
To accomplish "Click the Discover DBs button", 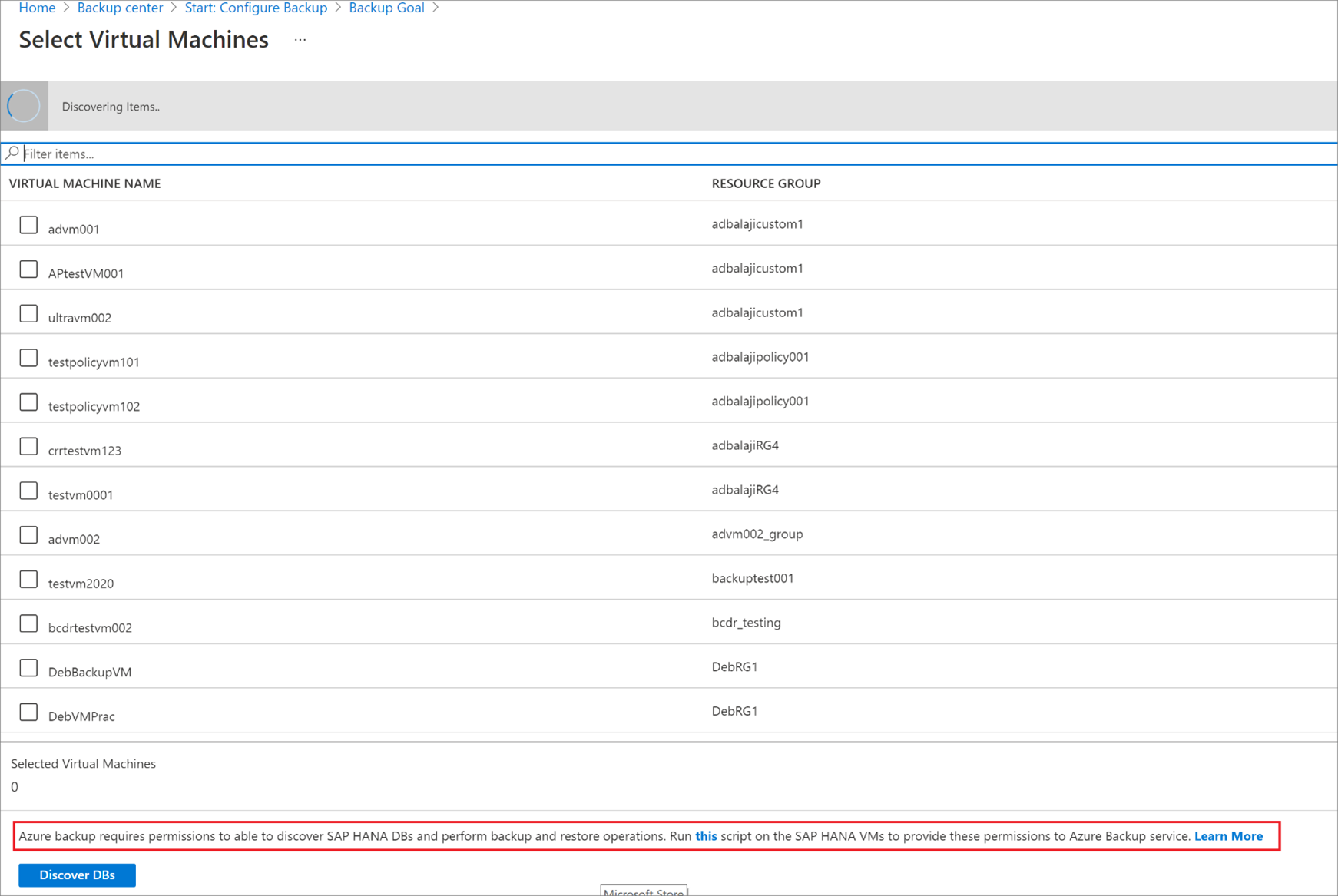I will pyautogui.click(x=77, y=875).
